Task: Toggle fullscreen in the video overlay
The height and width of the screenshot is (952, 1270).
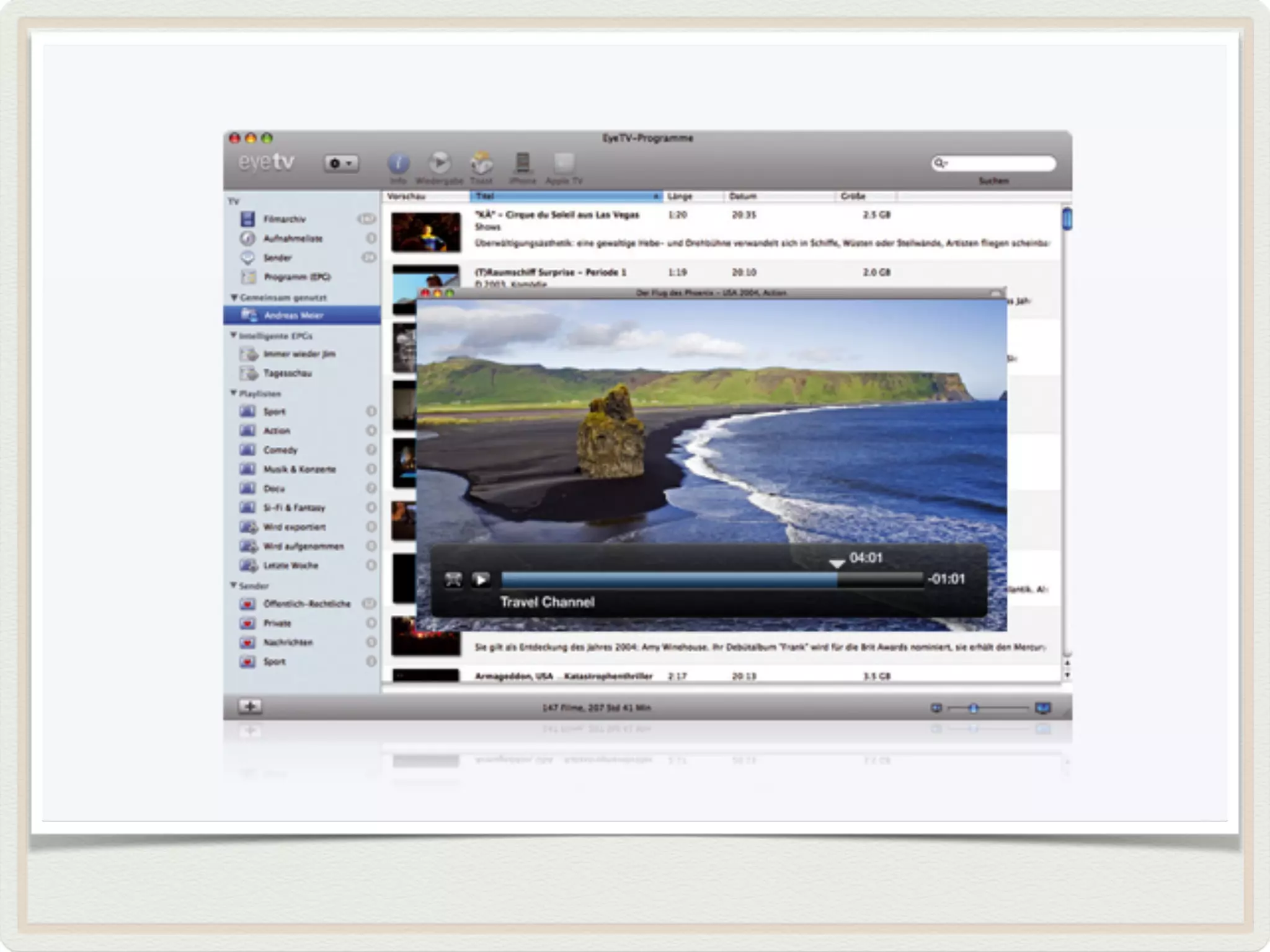Action: pos(453,580)
